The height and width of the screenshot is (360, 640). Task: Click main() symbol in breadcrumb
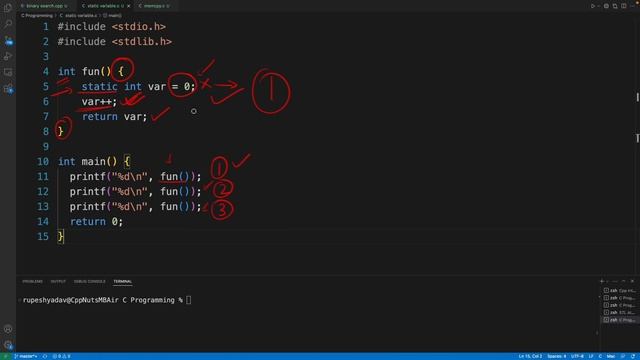(x=112, y=16)
